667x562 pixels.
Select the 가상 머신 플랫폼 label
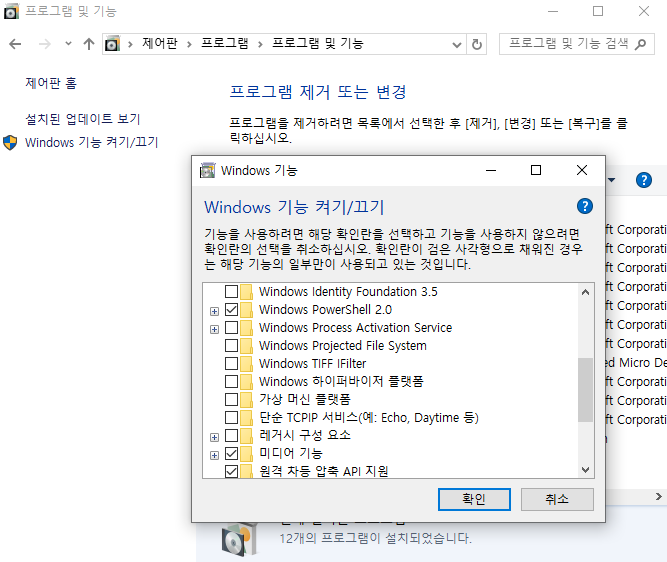click(x=305, y=399)
